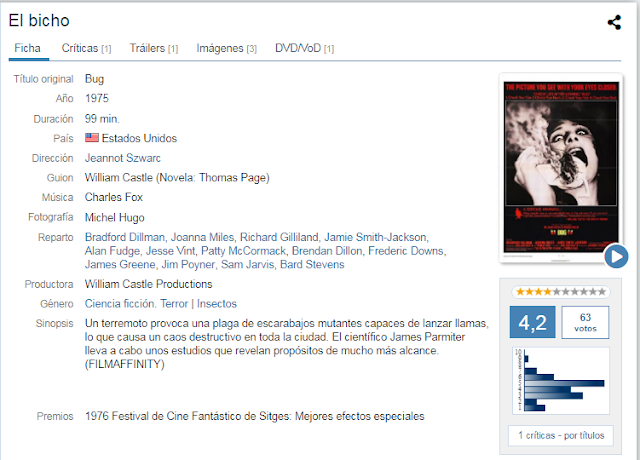The width and height of the screenshot is (640, 460).
Task: Click the year '1975'
Action: pos(97,98)
